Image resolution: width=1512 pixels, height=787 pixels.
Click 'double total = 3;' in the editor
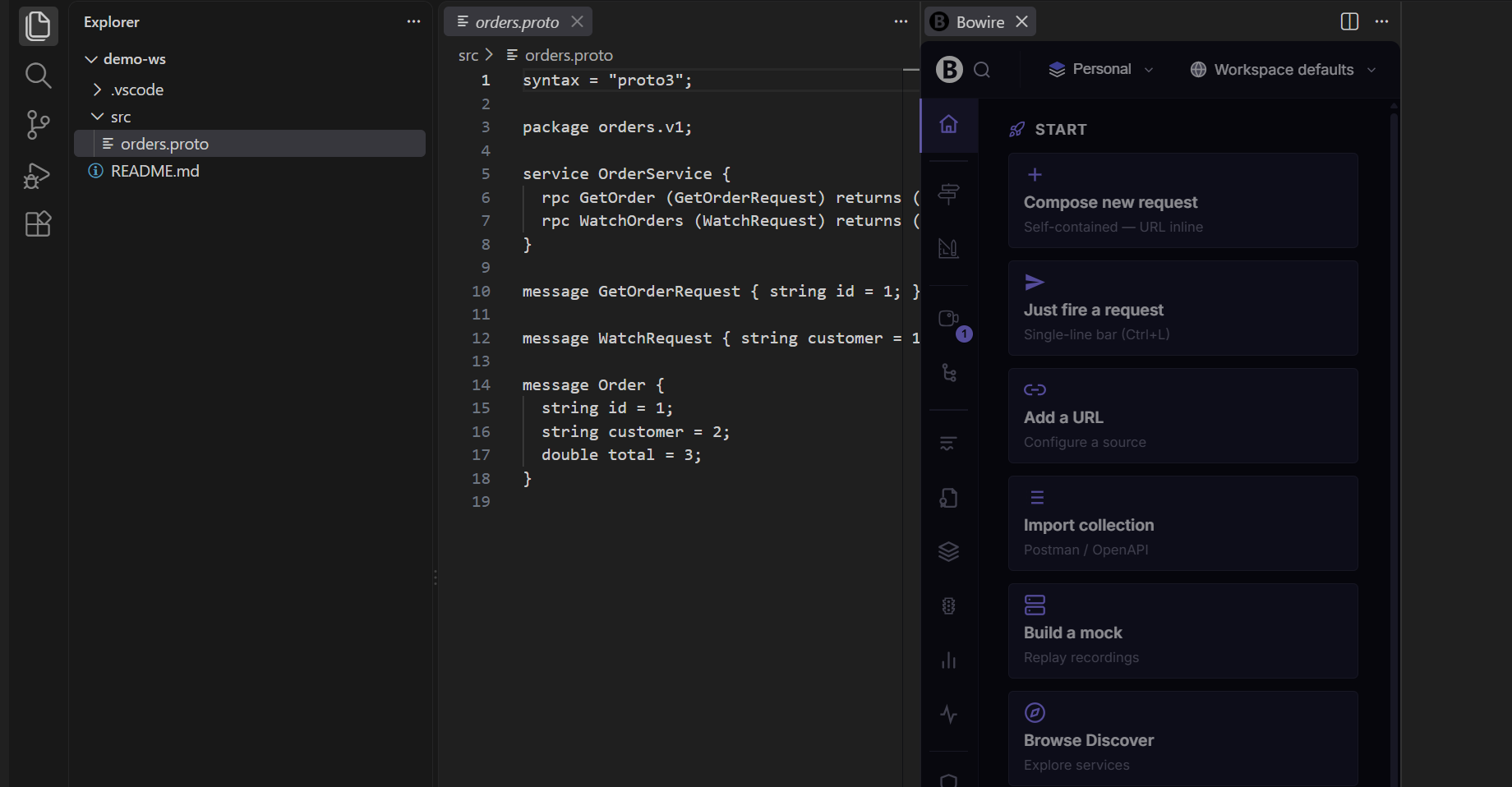click(x=621, y=455)
